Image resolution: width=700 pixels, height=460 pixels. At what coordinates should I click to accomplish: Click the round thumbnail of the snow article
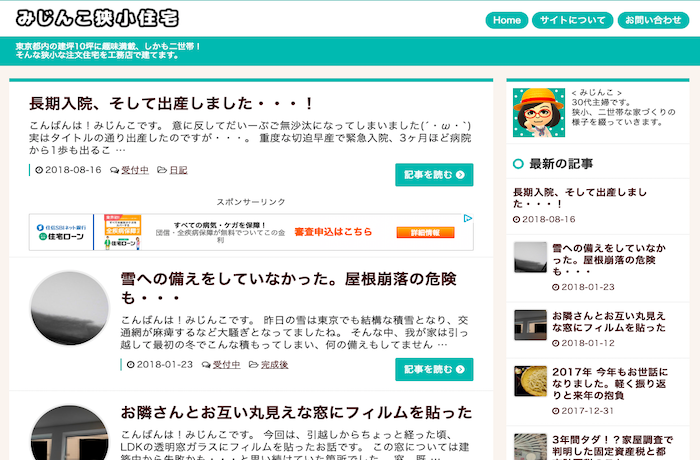click(x=69, y=309)
